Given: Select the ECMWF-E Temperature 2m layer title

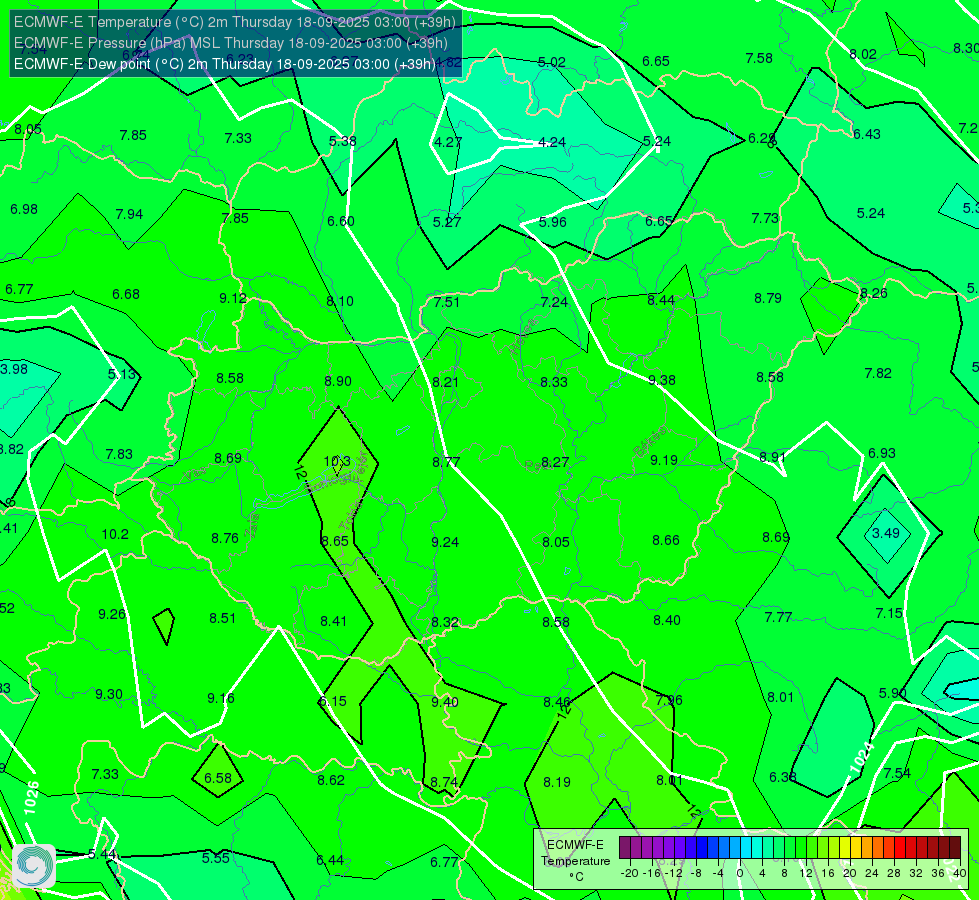Looking at the screenshot, I should click(235, 22).
